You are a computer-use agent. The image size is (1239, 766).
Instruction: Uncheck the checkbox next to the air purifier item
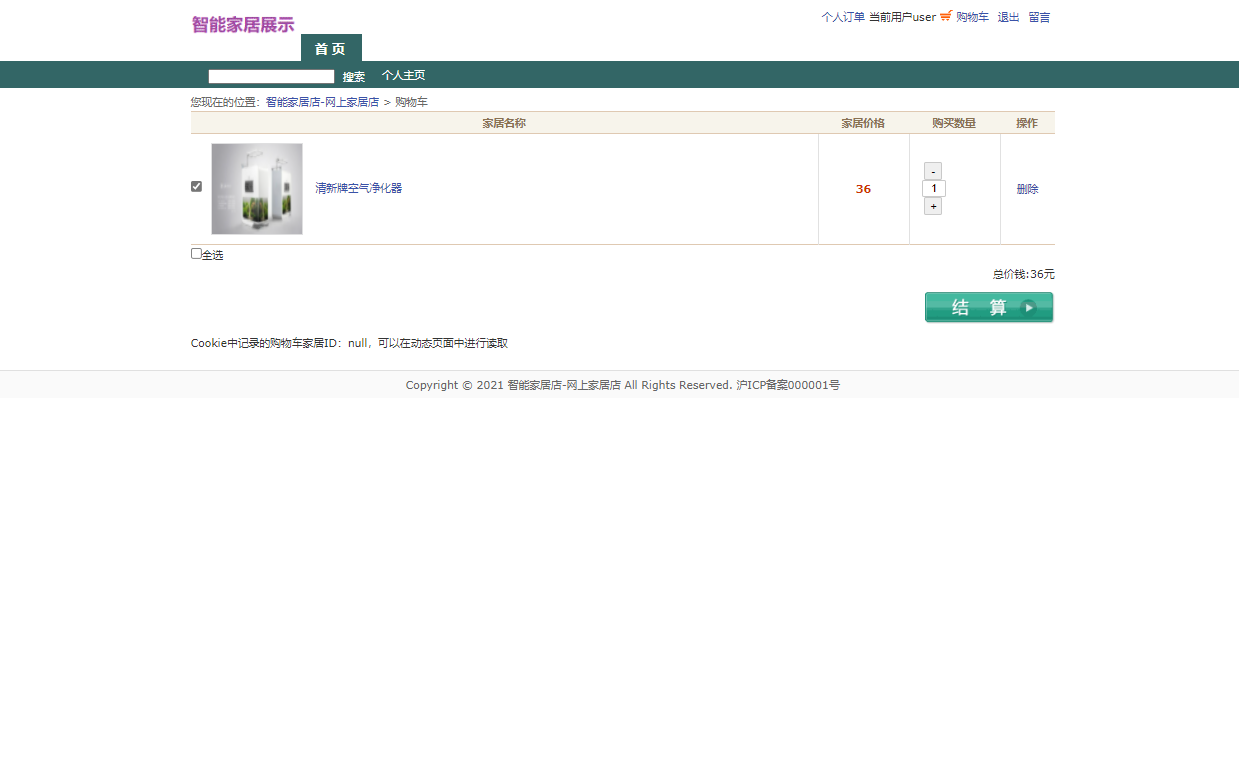pos(196,186)
